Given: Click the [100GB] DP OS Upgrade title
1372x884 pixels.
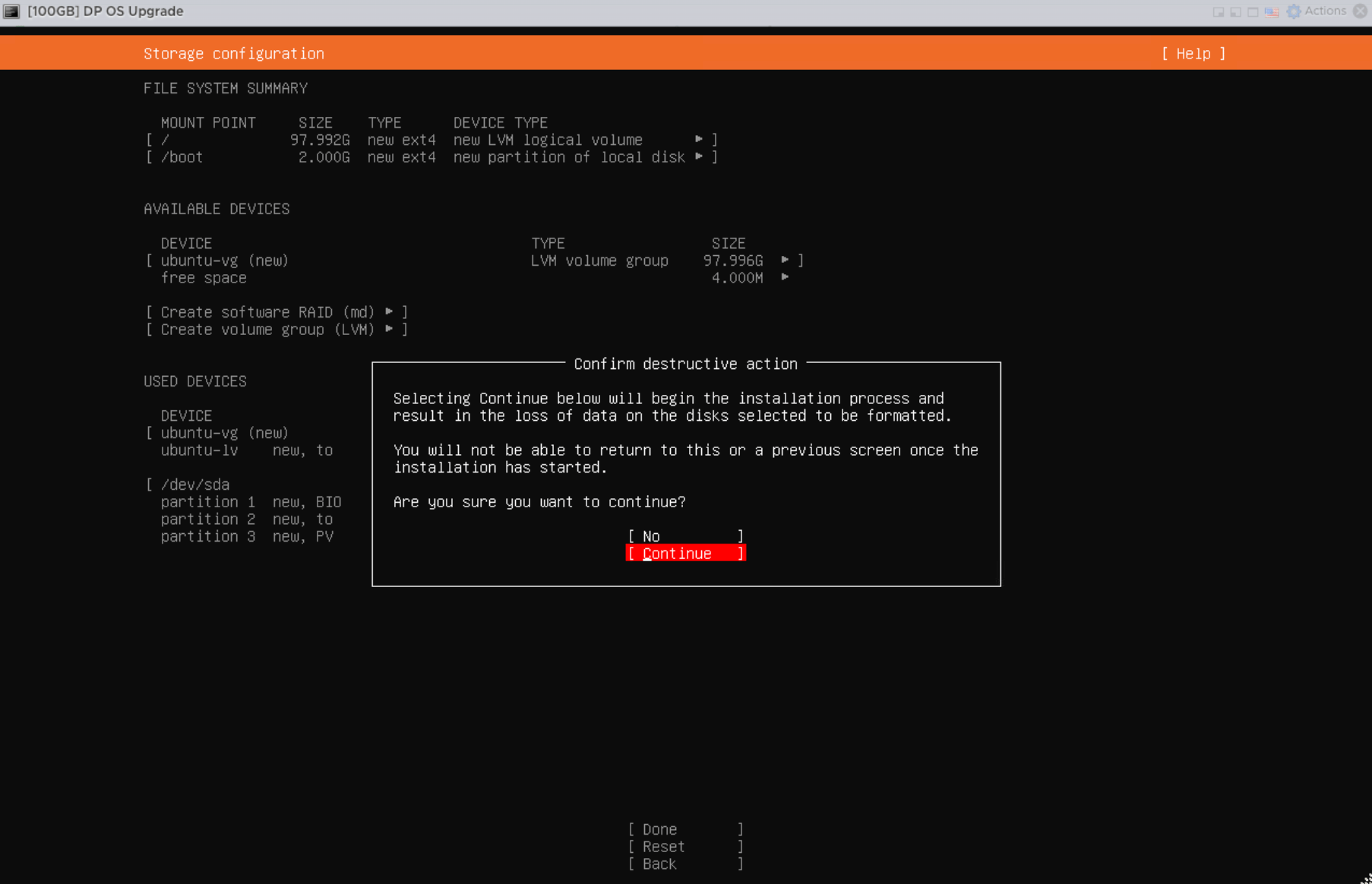Looking at the screenshot, I should [106, 11].
